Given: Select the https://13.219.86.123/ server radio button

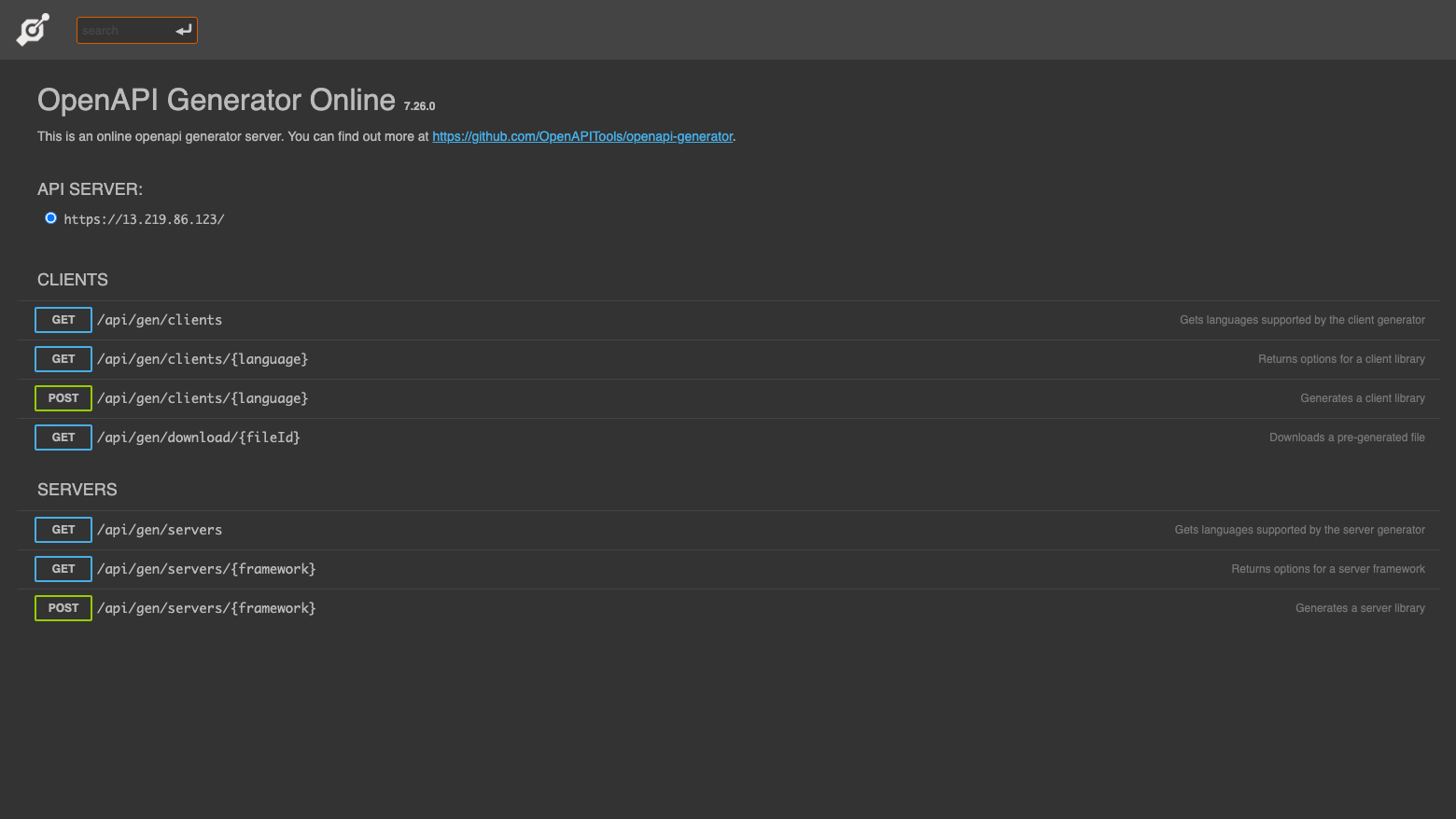Looking at the screenshot, I should point(50,218).
